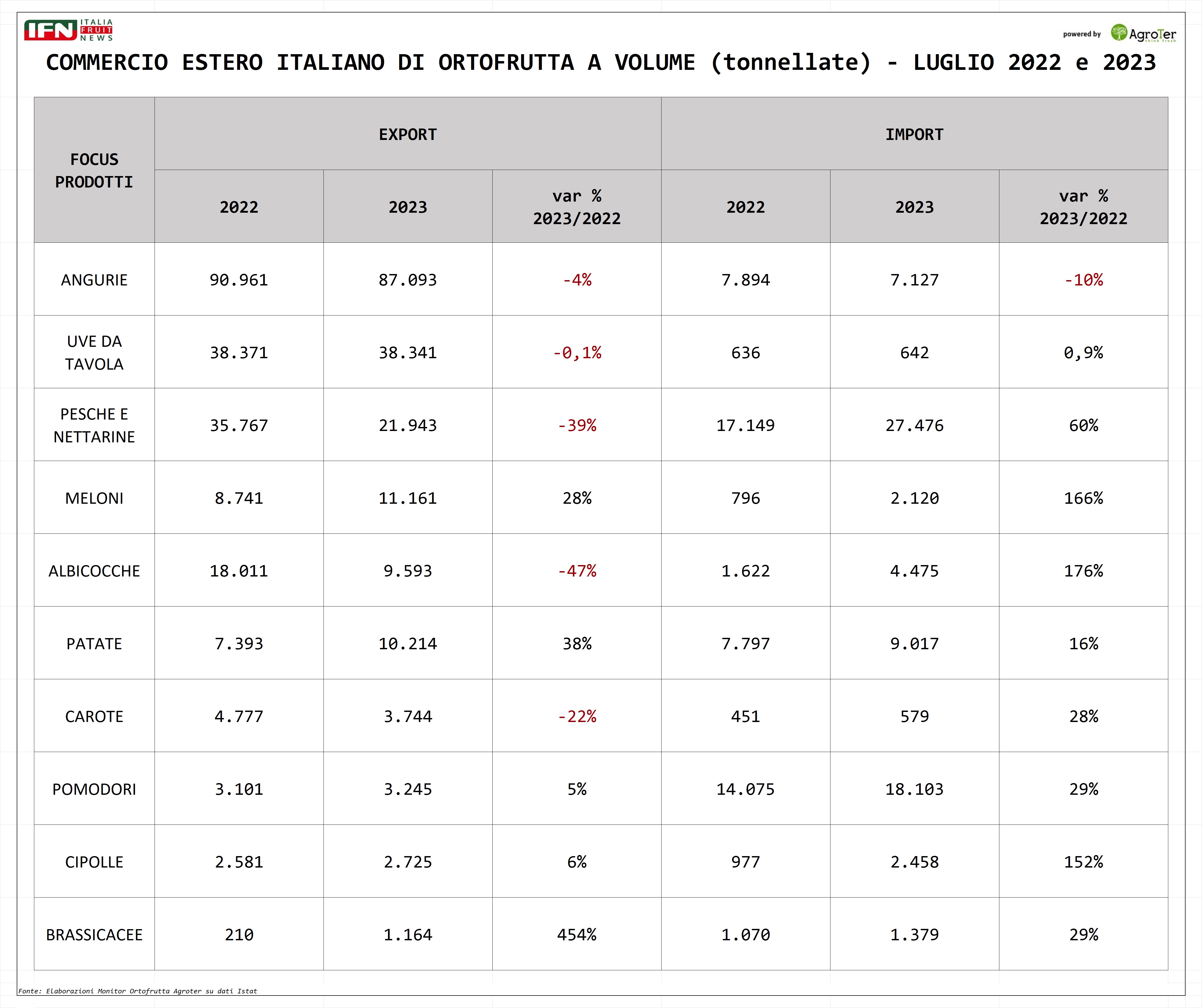
Task: Select the ALBICOCCHE export variation -47% cell
Action: click(x=576, y=571)
